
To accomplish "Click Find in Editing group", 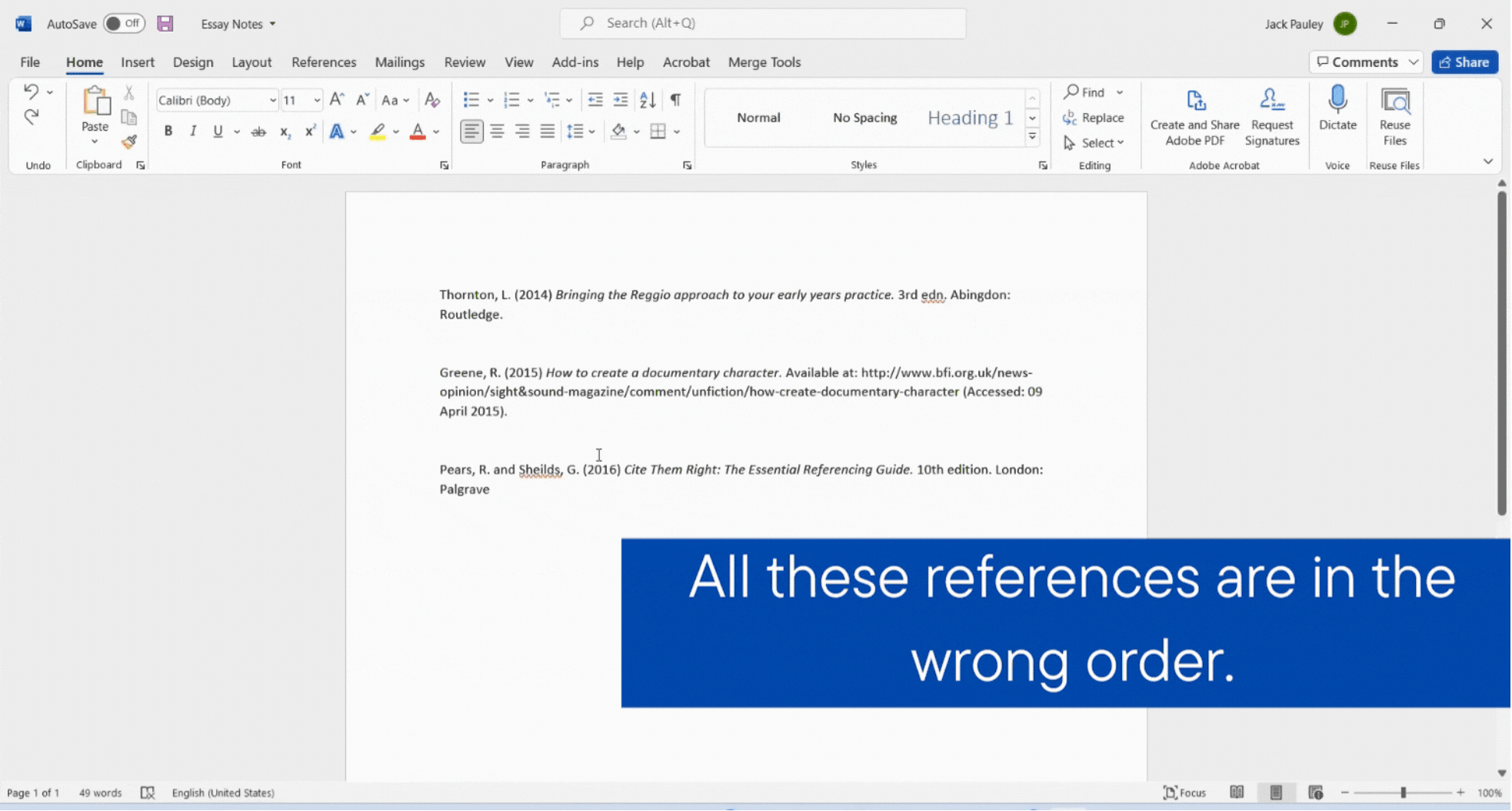I will pyautogui.click(x=1085, y=92).
